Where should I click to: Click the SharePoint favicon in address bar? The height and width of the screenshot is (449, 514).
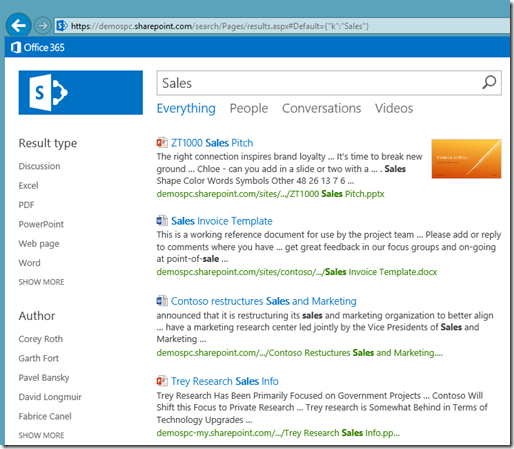(62, 26)
